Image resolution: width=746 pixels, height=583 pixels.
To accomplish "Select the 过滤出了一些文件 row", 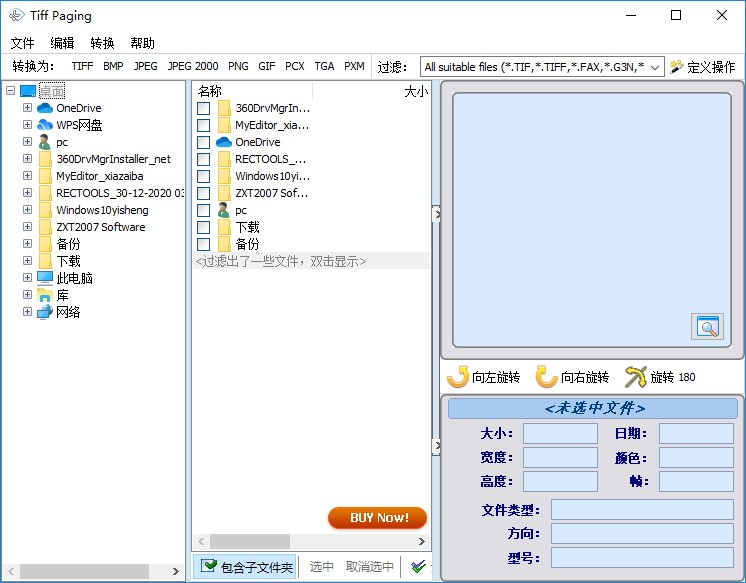I will 311,261.
